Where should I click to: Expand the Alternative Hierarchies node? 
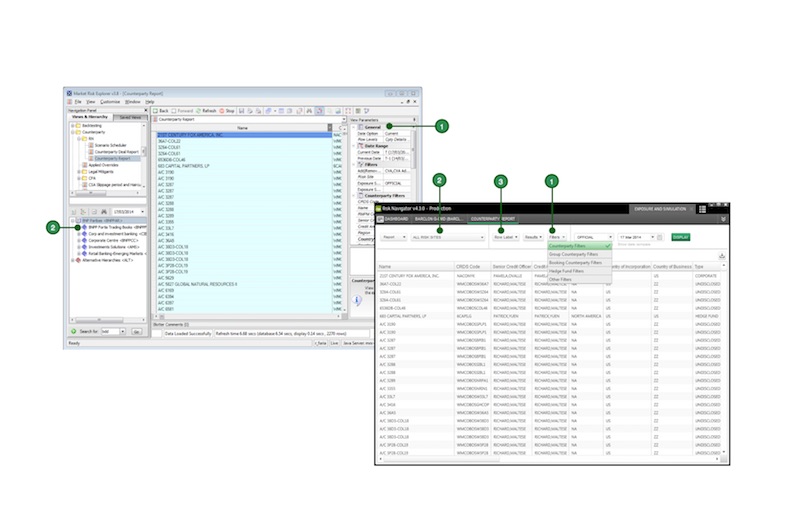pos(72,260)
